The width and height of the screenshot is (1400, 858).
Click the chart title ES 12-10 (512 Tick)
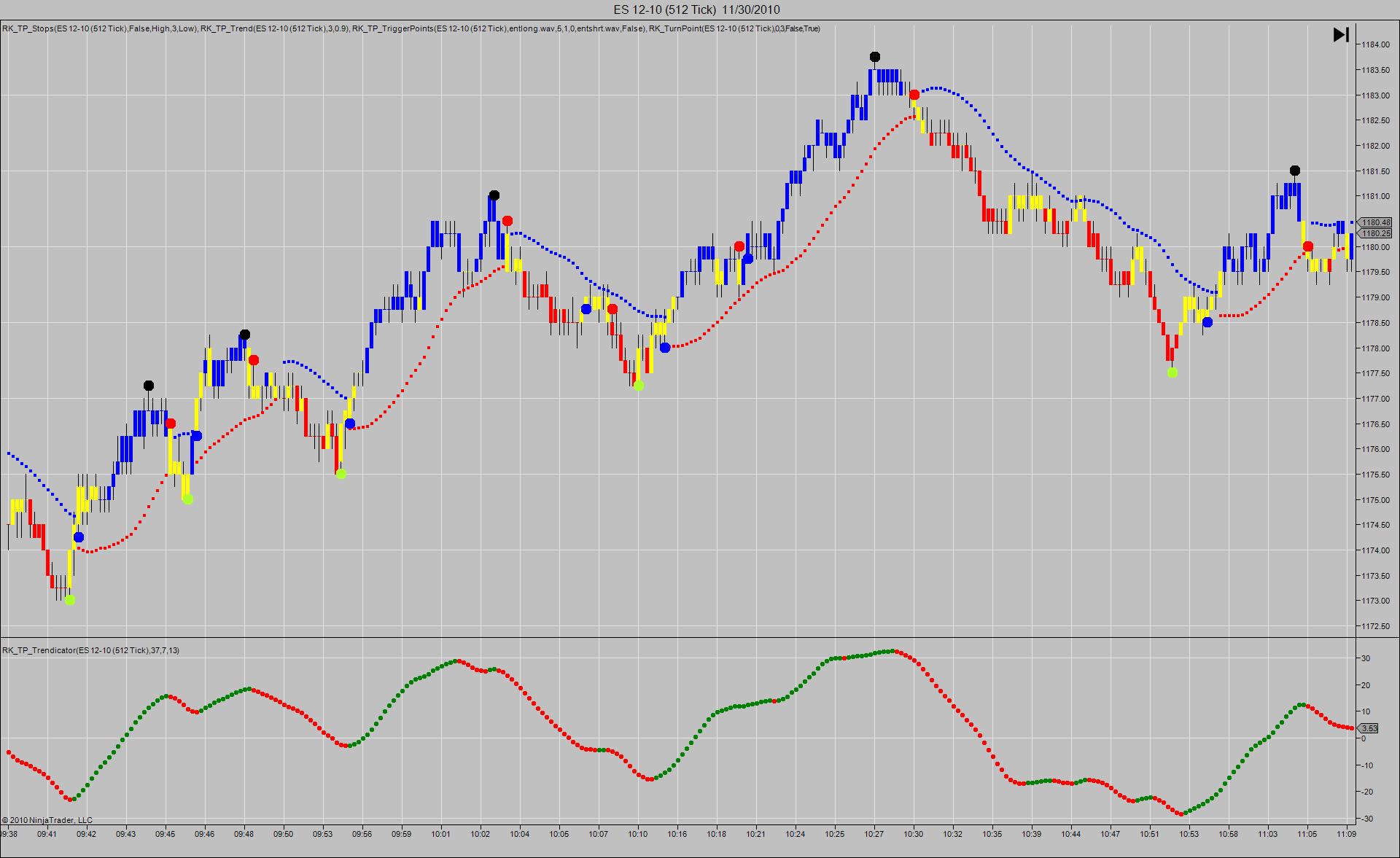(665, 9)
